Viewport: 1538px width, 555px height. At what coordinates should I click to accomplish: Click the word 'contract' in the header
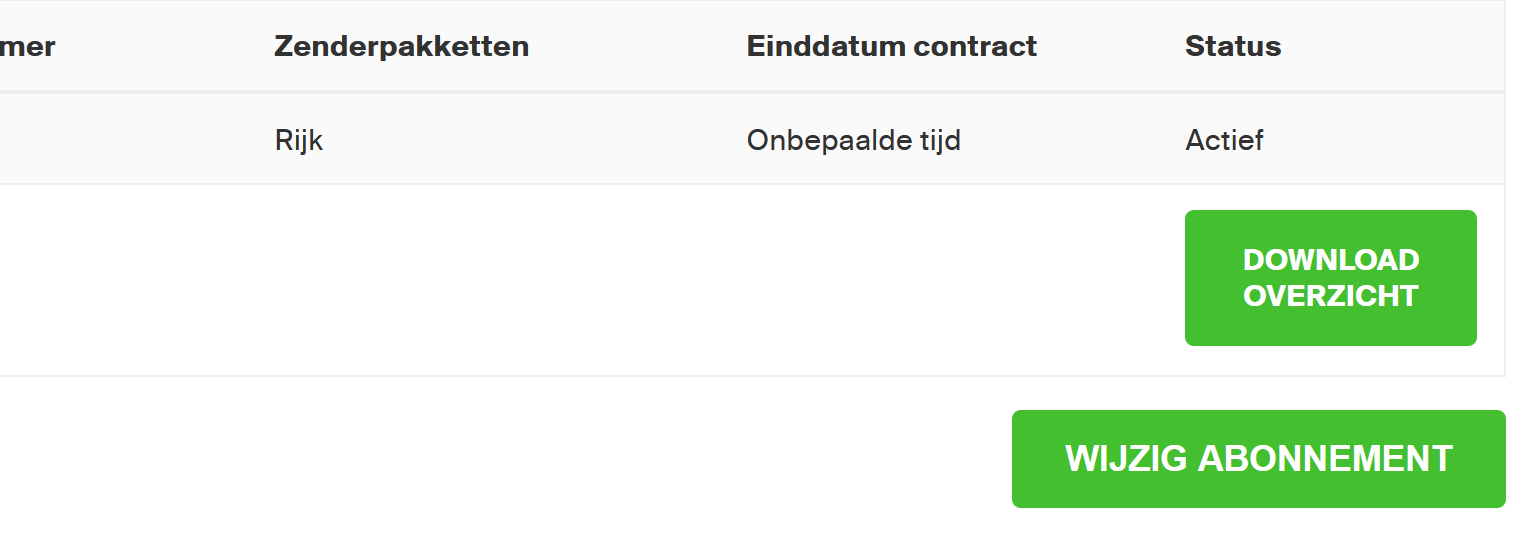point(977,46)
